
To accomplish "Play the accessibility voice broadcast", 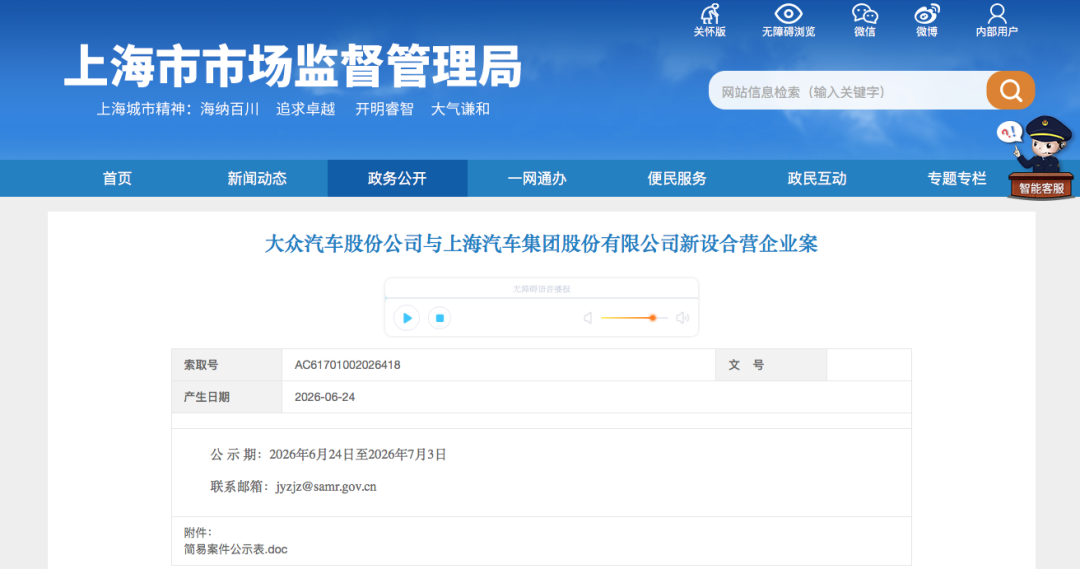I will [406, 318].
